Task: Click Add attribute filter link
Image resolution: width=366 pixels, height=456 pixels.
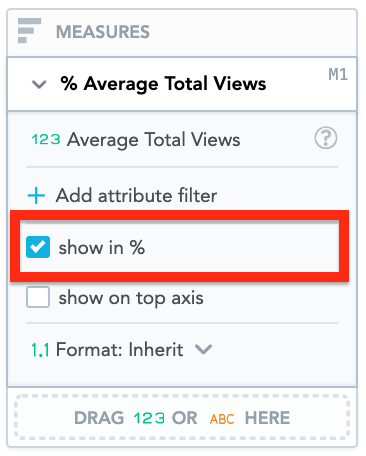Action: [136, 195]
